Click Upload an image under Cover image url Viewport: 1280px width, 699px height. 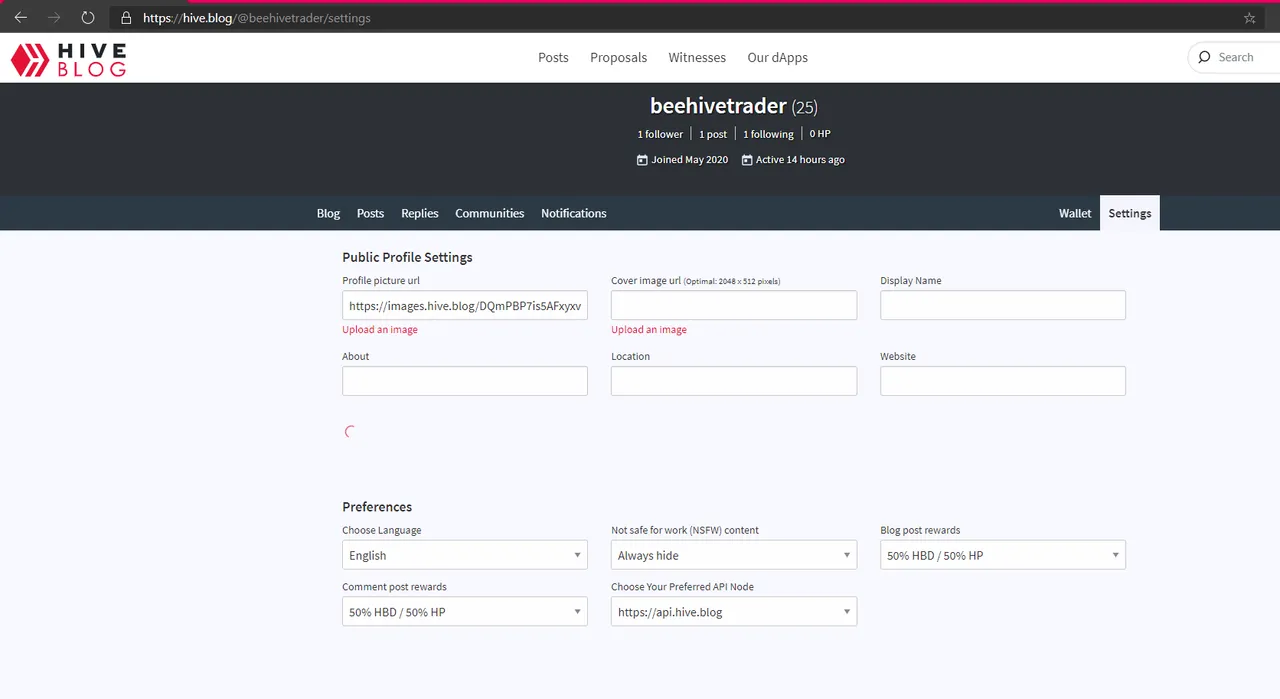pos(649,330)
